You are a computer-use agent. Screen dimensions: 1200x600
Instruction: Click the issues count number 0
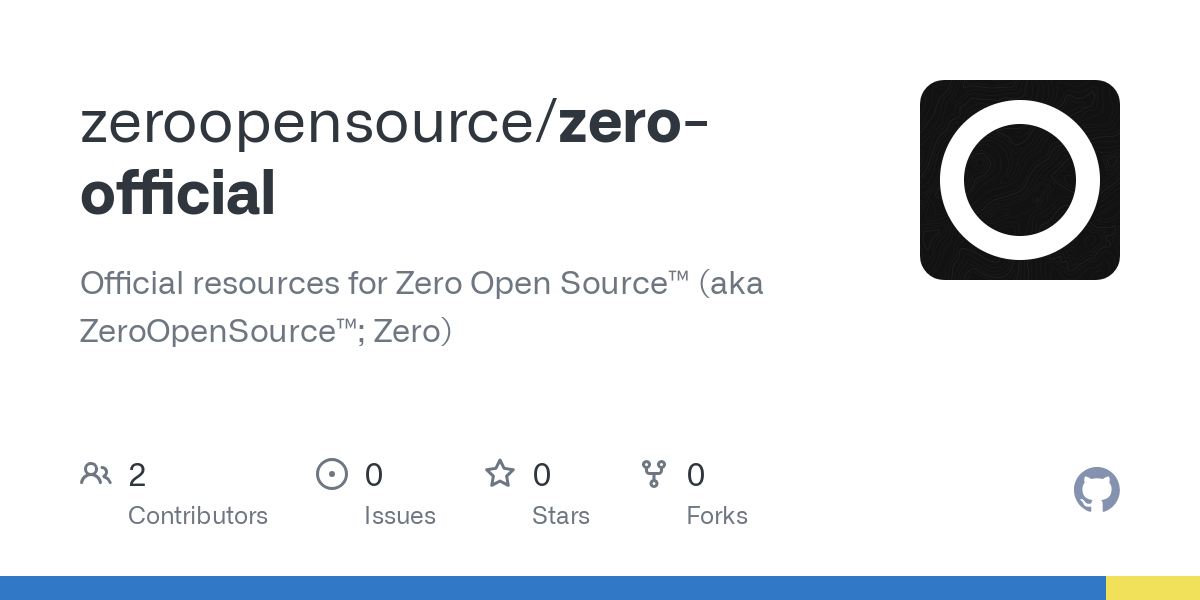coord(374,475)
